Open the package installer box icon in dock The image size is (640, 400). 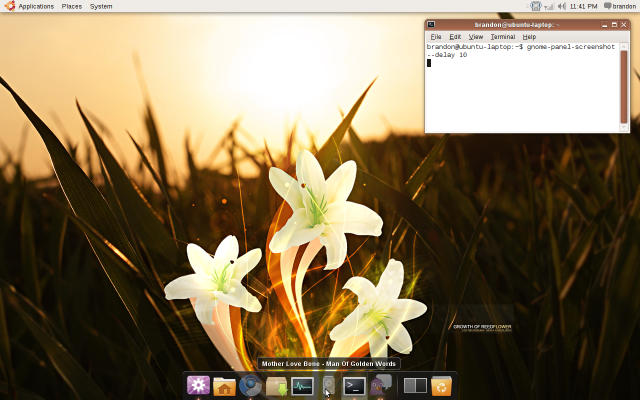[276, 386]
